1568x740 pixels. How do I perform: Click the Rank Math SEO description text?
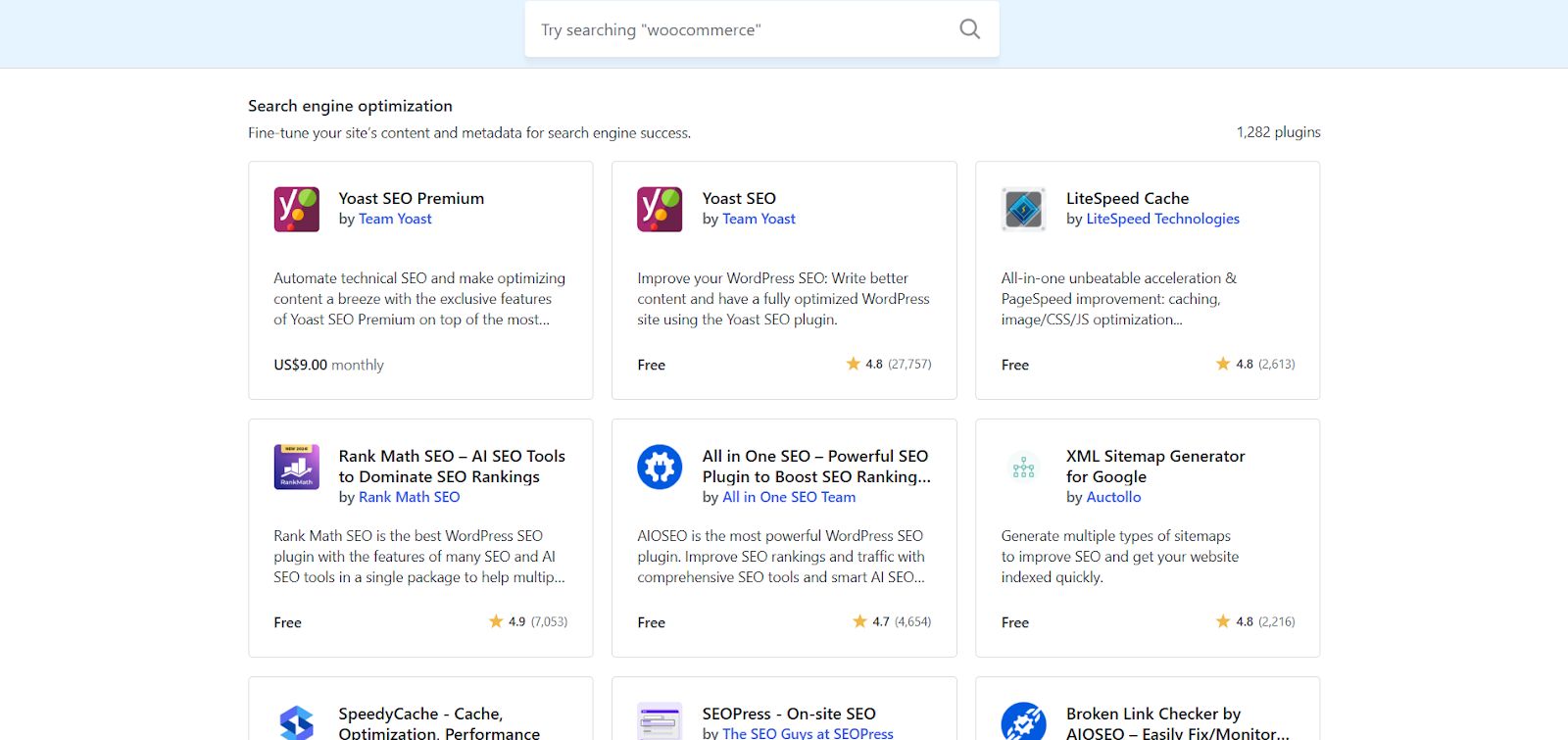coord(419,557)
